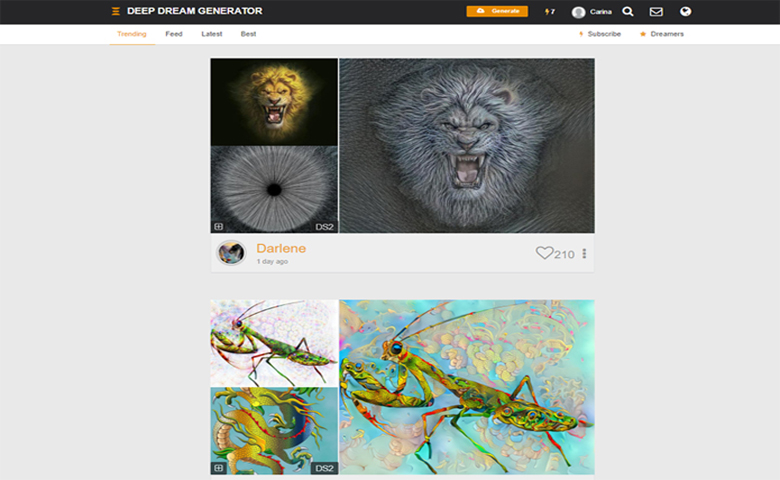The height and width of the screenshot is (480, 780).
Task: Click the DS2 badge on lion post
Action: [x=324, y=227]
